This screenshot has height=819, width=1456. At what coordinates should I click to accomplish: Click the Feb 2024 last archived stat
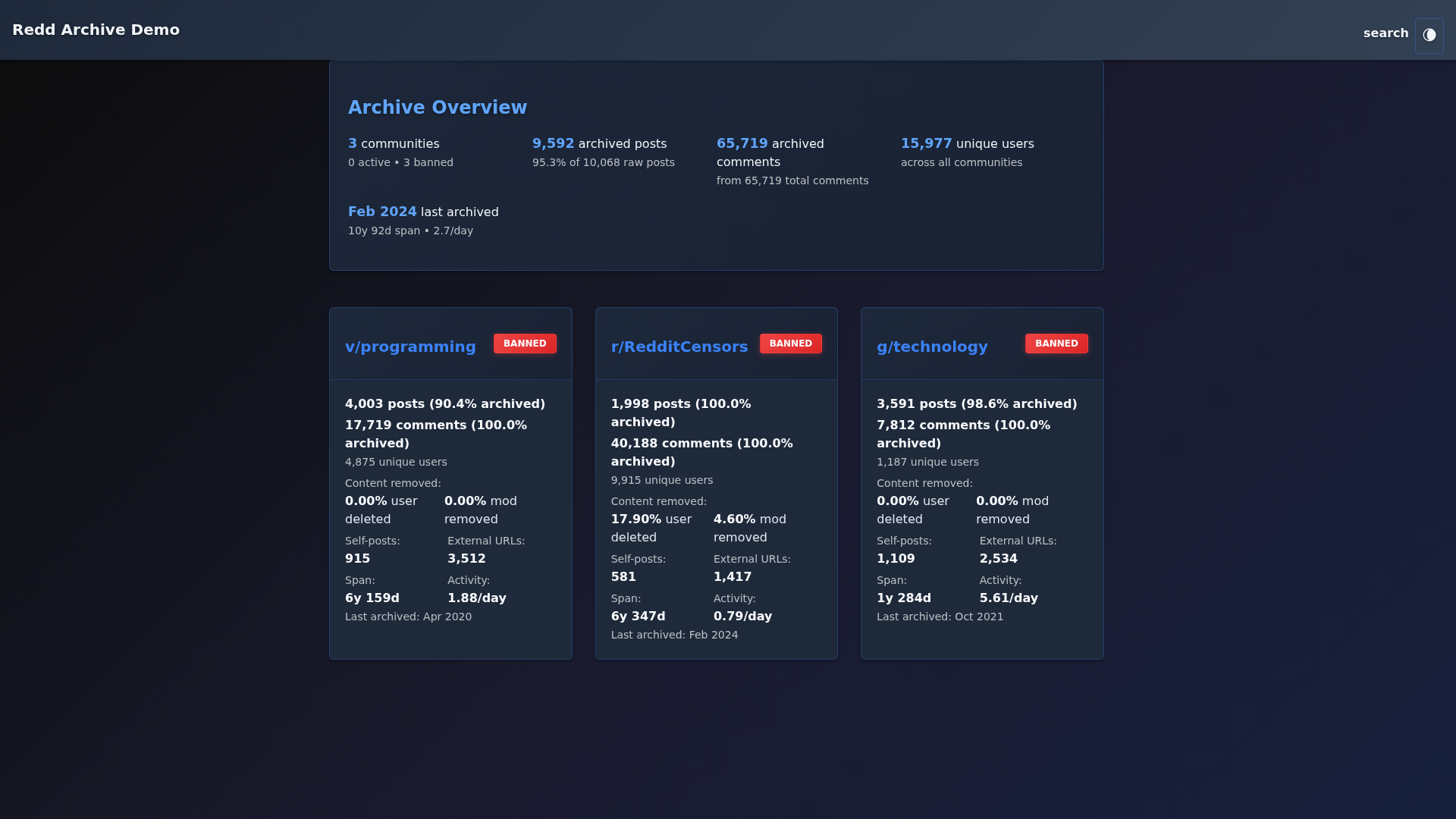(x=423, y=212)
